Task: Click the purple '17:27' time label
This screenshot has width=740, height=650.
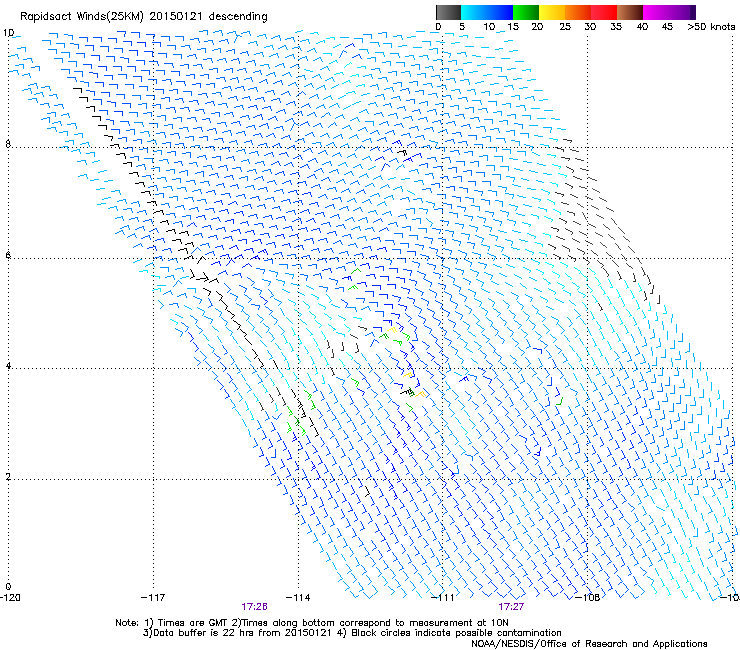Action: 511,607
